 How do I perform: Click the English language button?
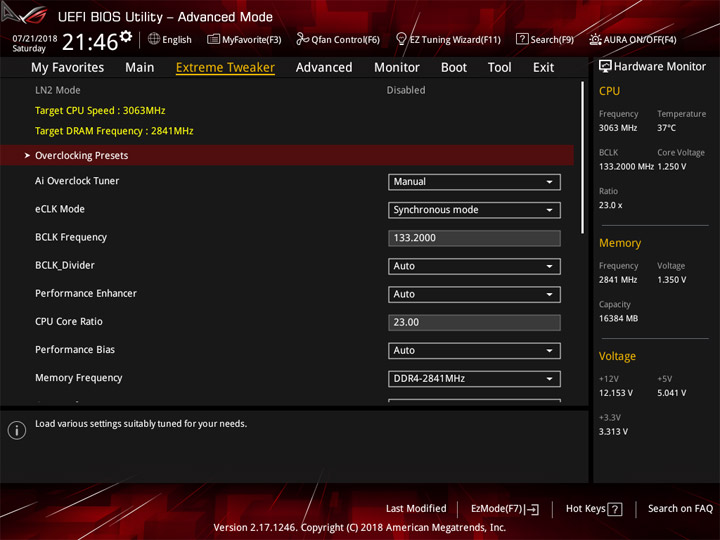click(170, 39)
